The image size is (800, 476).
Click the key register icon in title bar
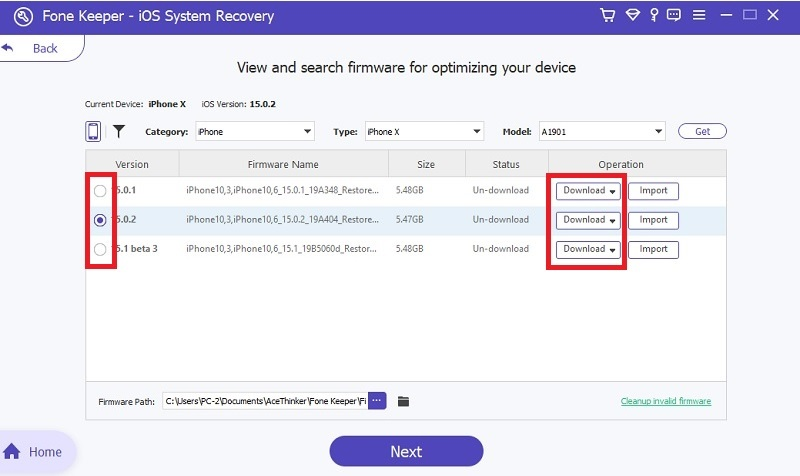tap(654, 15)
